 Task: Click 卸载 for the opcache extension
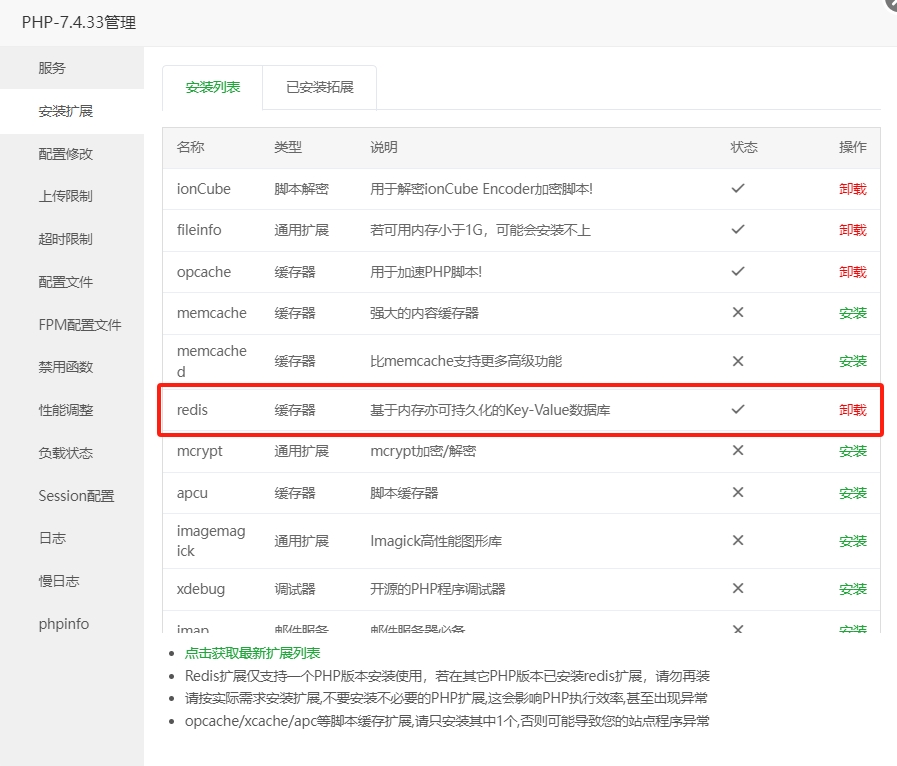pyautogui.click(x=852, y=272)
